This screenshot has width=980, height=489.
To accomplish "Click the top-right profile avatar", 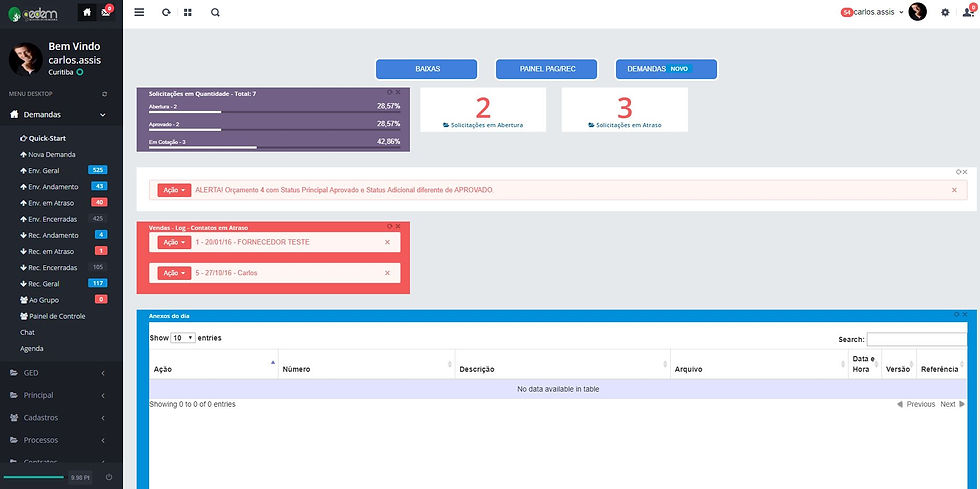I will pos(918,12).
